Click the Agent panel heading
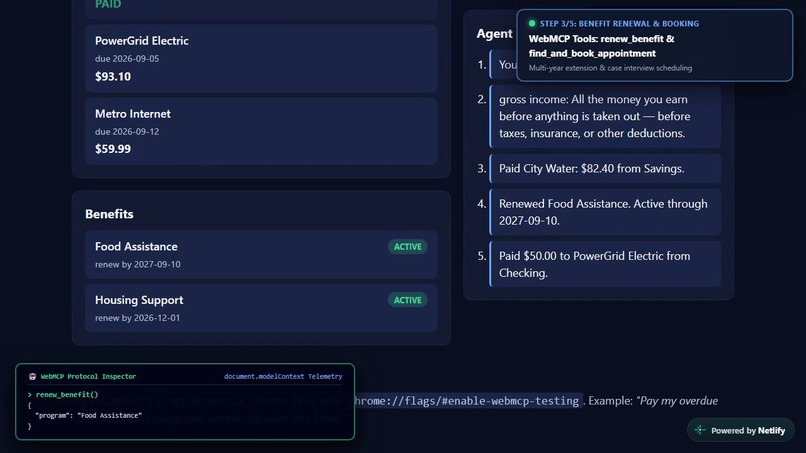This screenshot has height=453, width=806. [x=494, y=33]
